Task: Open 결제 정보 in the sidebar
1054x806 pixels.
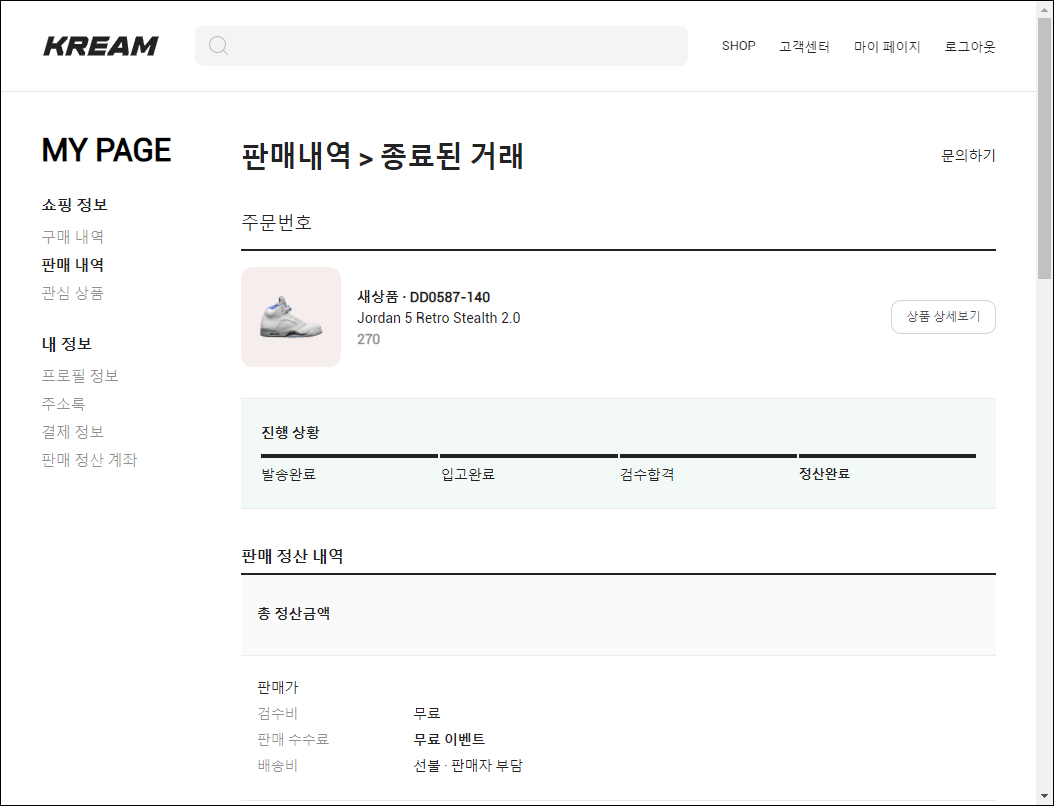Action: coord(73,432)
